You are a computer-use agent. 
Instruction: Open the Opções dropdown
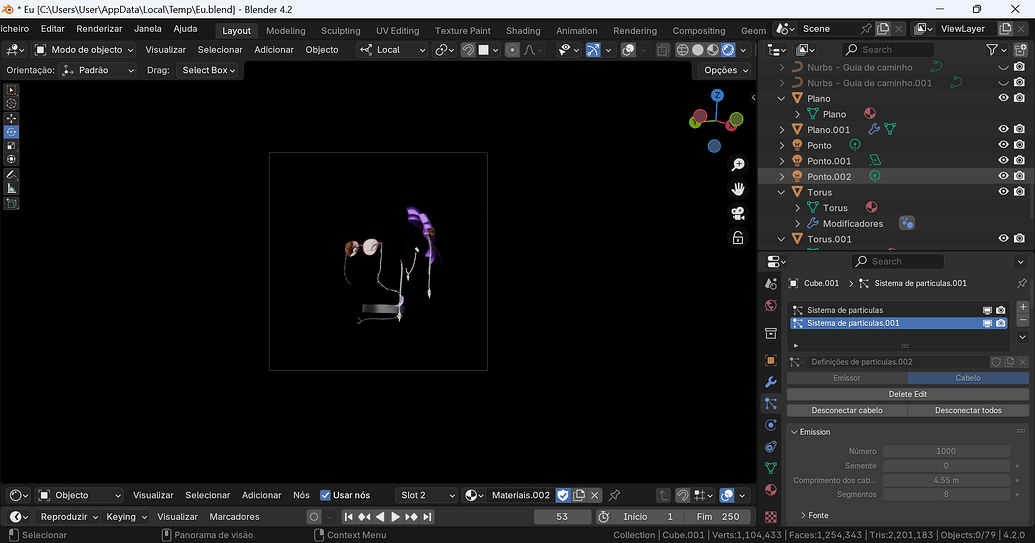coord(725,70)
